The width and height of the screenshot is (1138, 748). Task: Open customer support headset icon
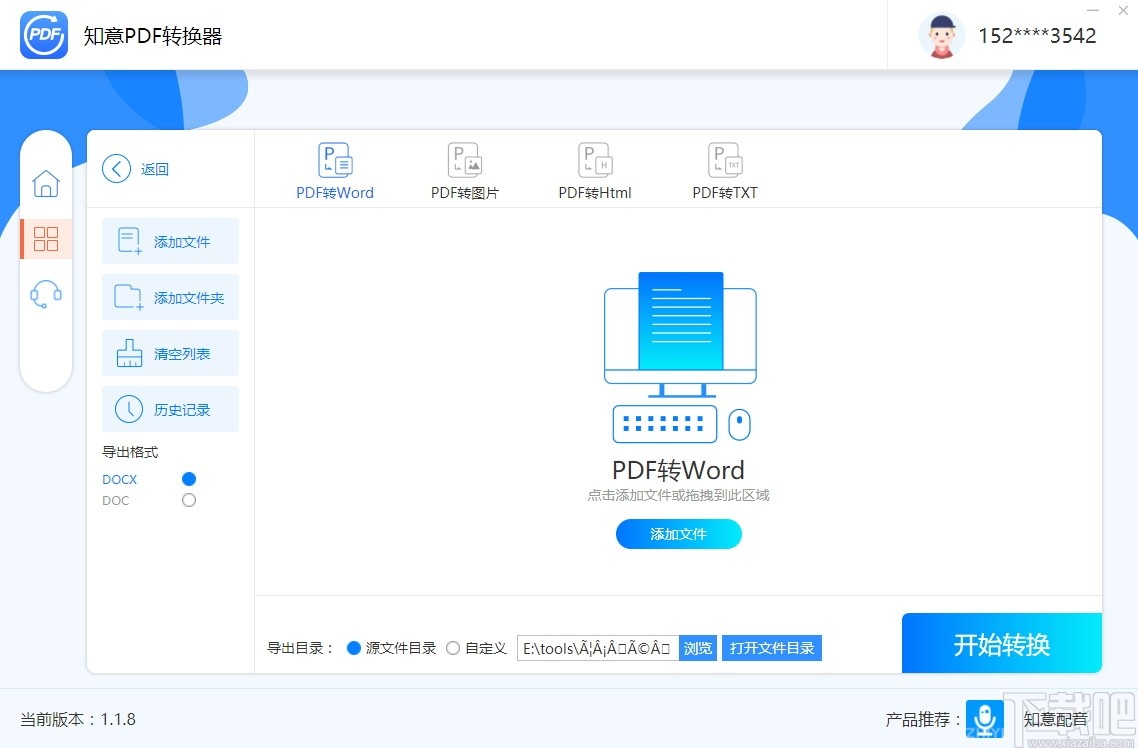[45, 293]
